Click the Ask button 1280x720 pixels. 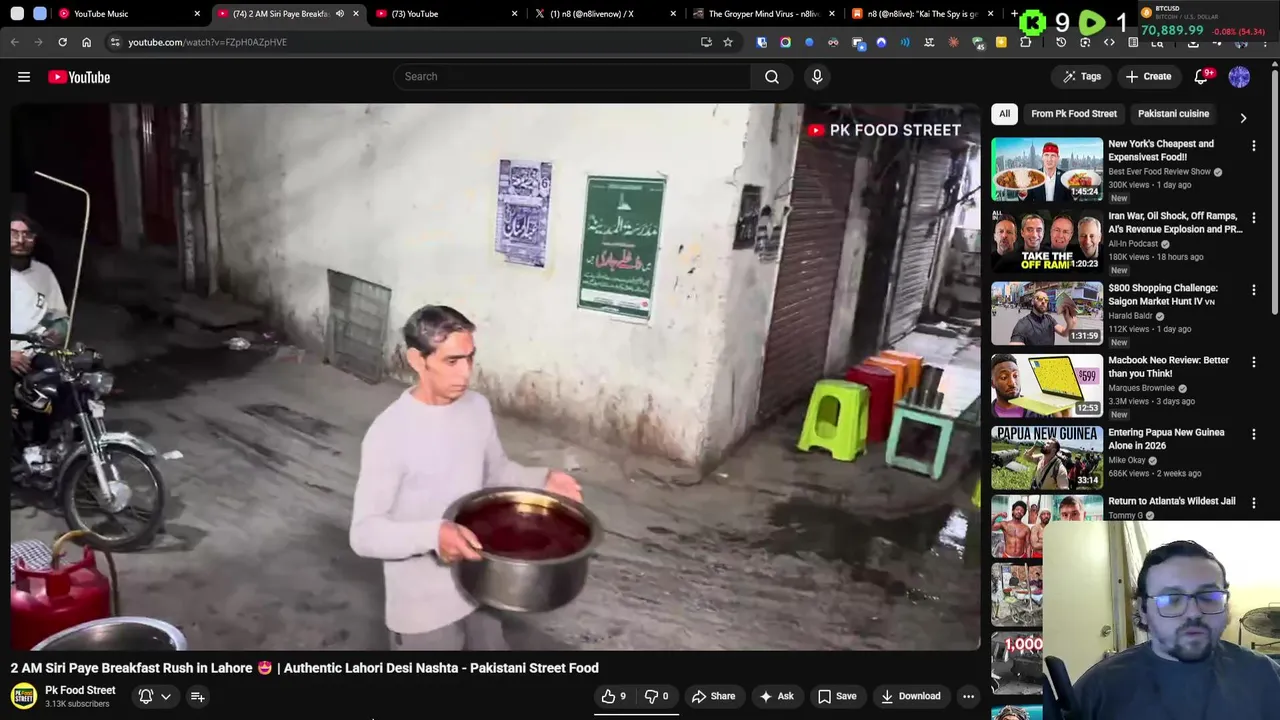[x=776, y=696]
